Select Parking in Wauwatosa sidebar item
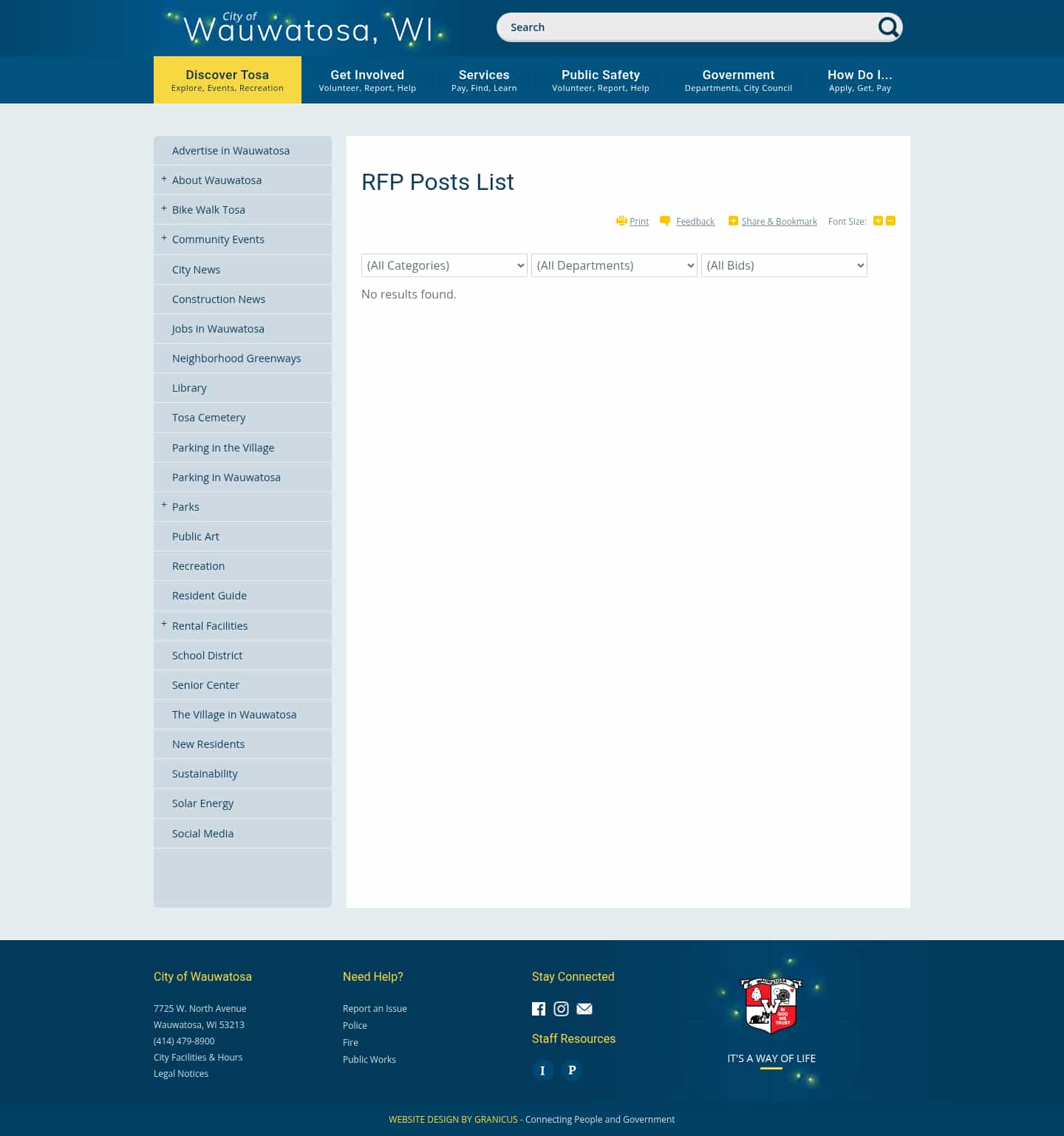 [242, 477]
